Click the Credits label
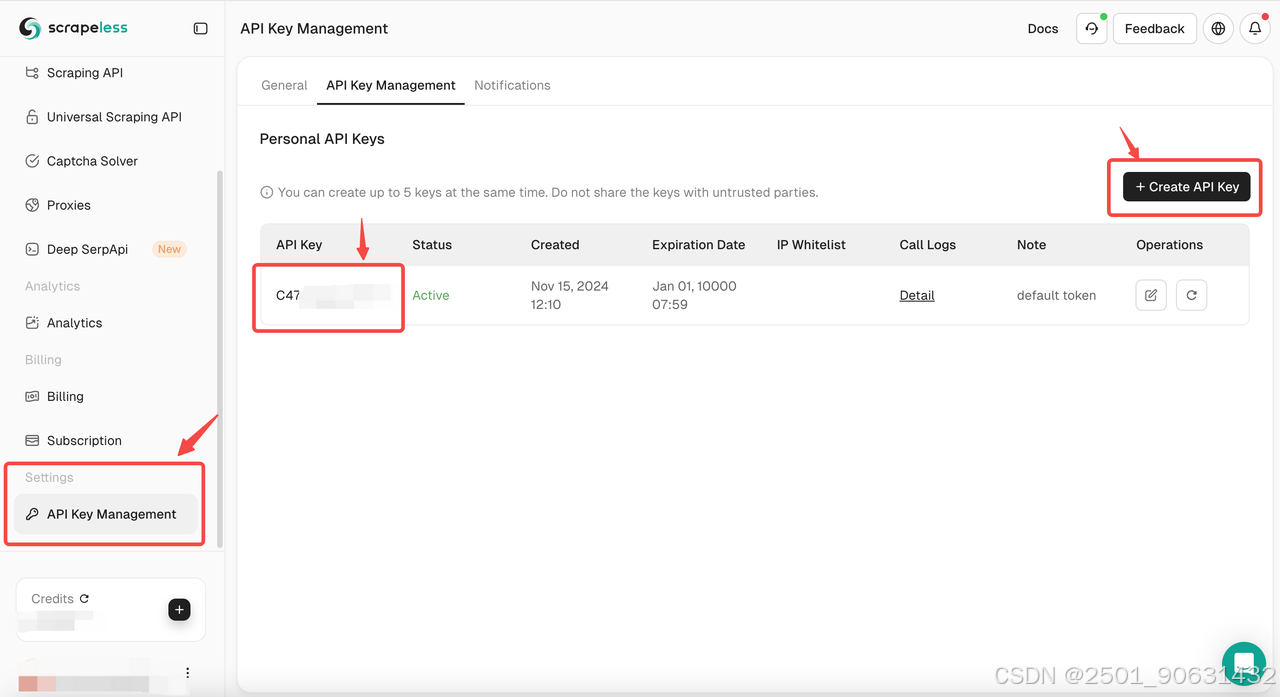 pos(52,599)
